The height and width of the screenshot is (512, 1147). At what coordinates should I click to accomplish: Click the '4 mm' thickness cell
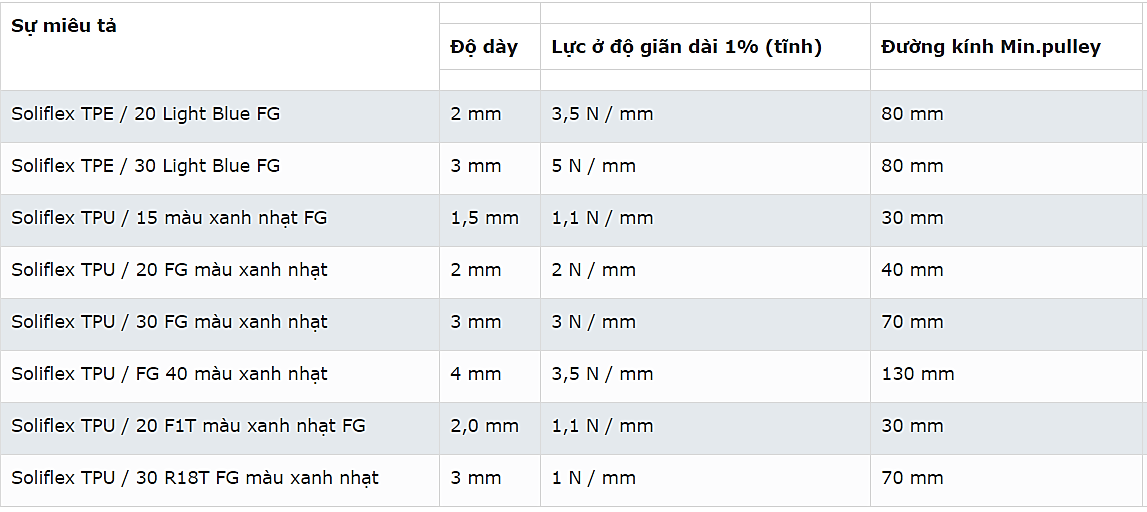point(476,374)
